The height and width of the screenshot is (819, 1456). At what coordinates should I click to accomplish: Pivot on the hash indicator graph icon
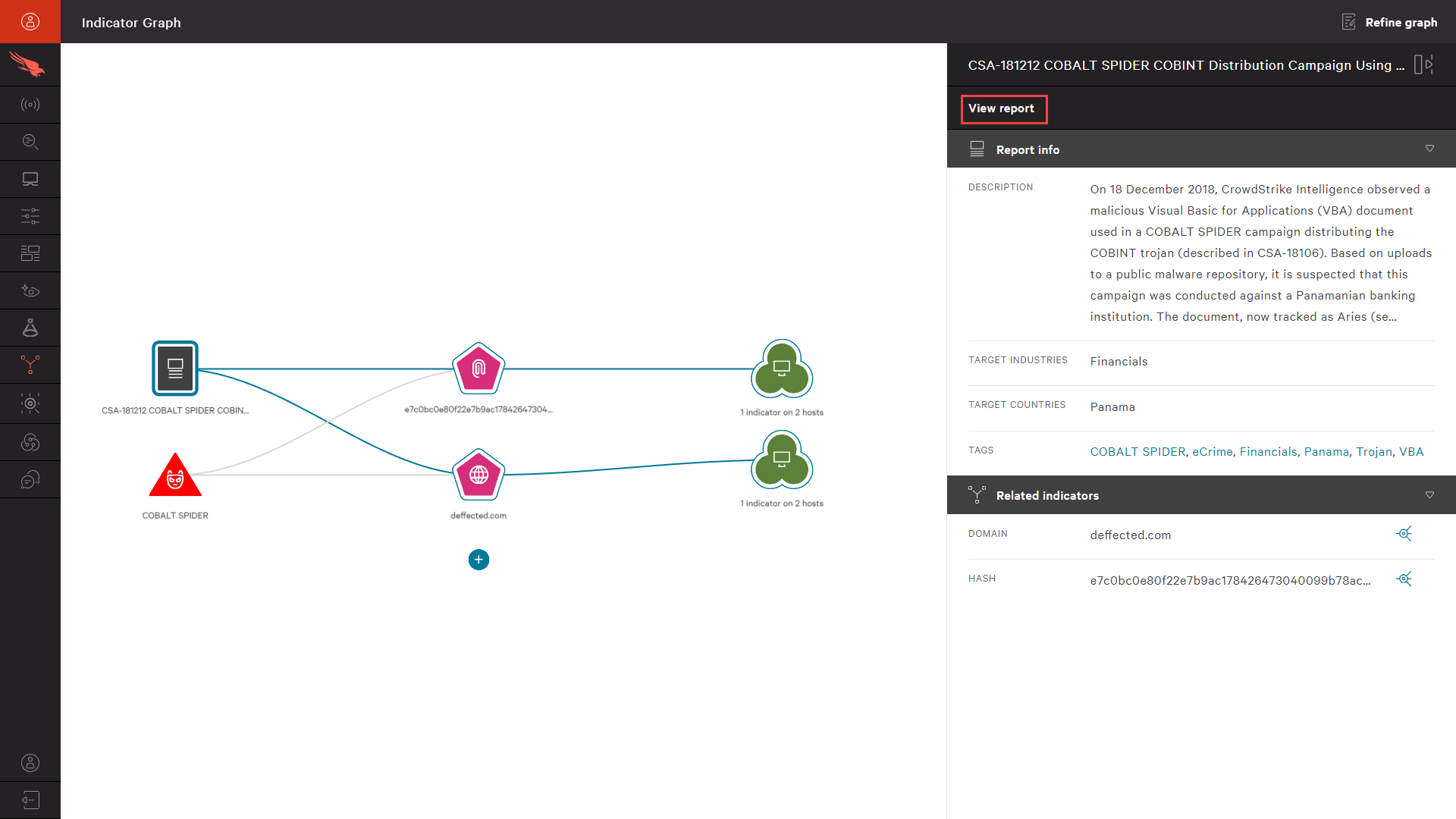[x=1404, y=579]
